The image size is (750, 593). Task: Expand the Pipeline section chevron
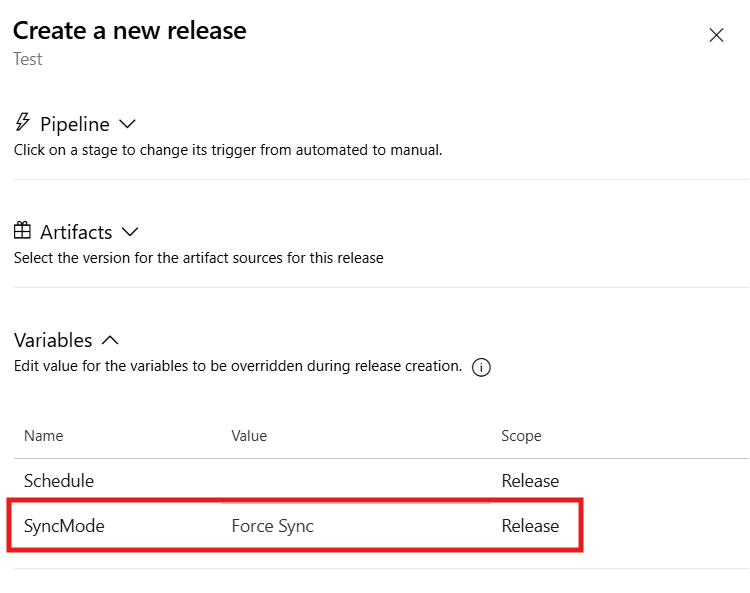coord(127,124)
